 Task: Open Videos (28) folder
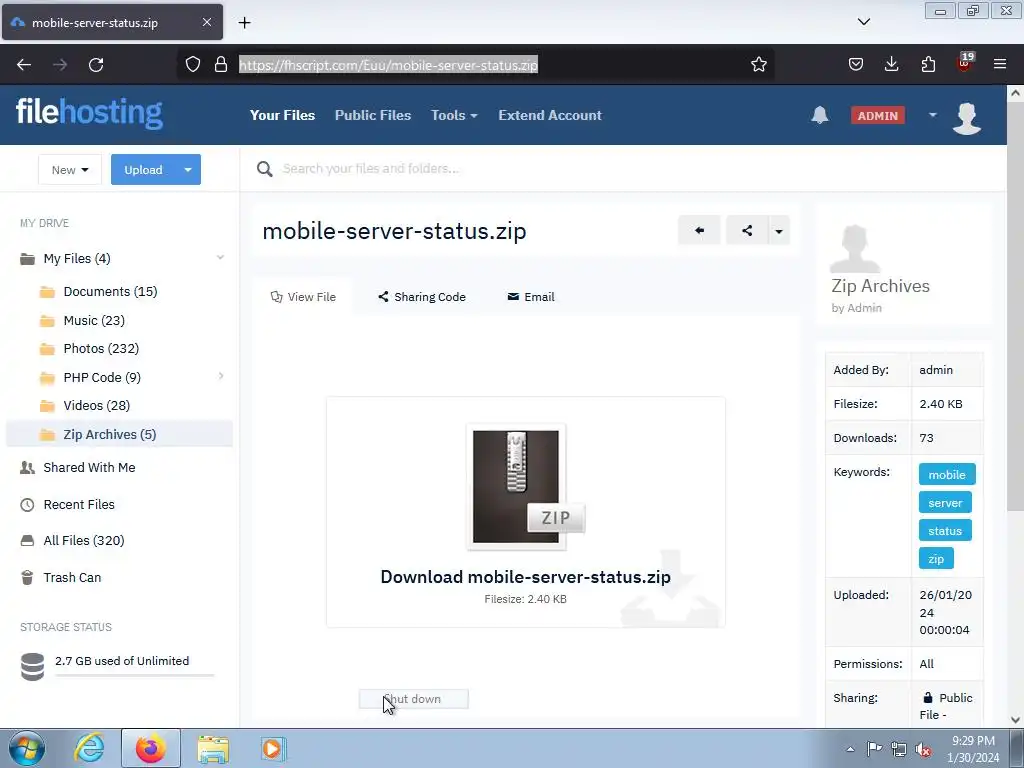point(97,406)
